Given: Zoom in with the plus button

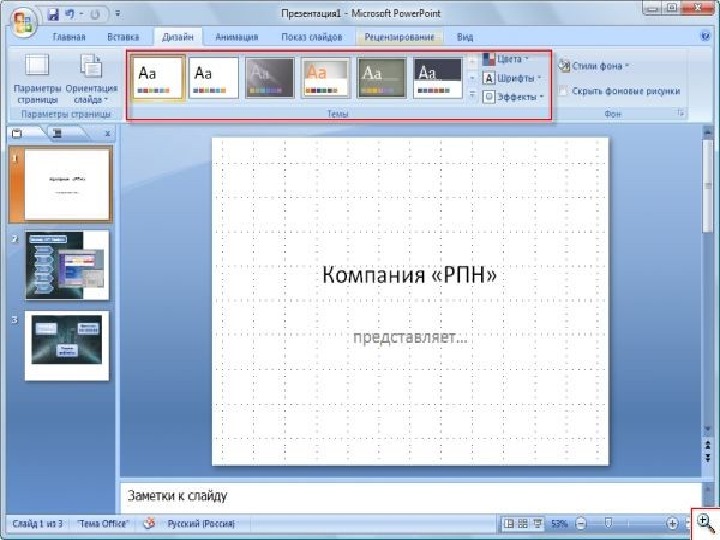Looking at the screenshot, I should (x=672, y=523).
